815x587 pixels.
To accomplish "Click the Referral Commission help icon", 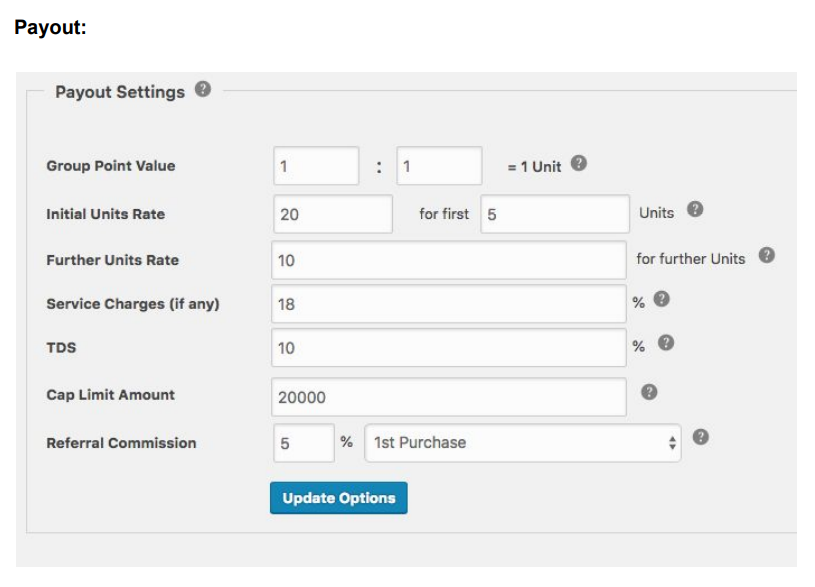I will (x=701, y=437).
